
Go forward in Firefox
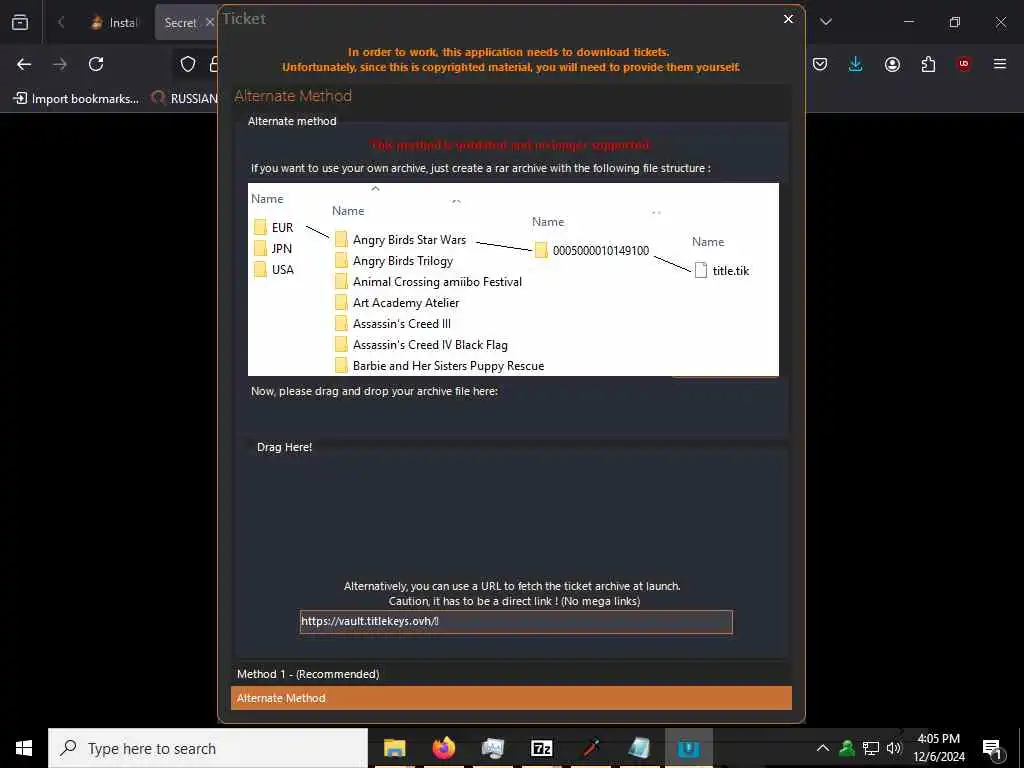[x=60, y=64]
